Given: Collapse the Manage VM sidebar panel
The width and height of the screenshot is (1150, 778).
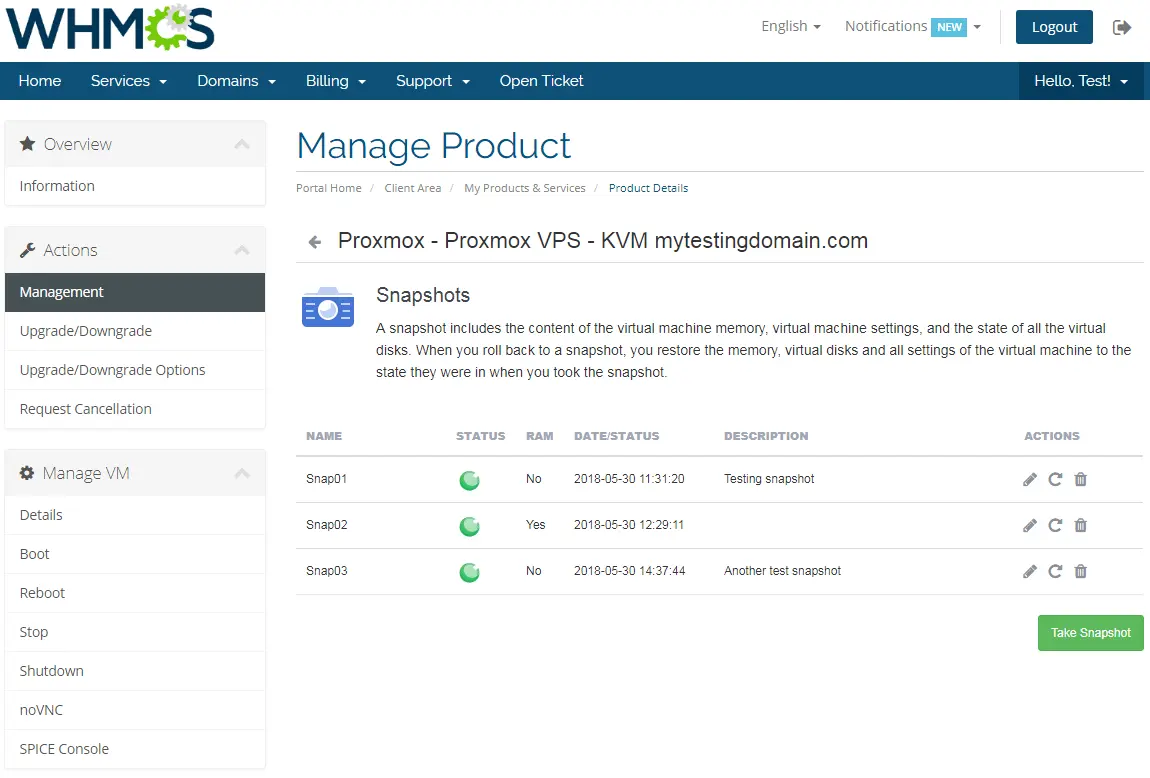Looking at the screenshot, I should click(242, 473).
